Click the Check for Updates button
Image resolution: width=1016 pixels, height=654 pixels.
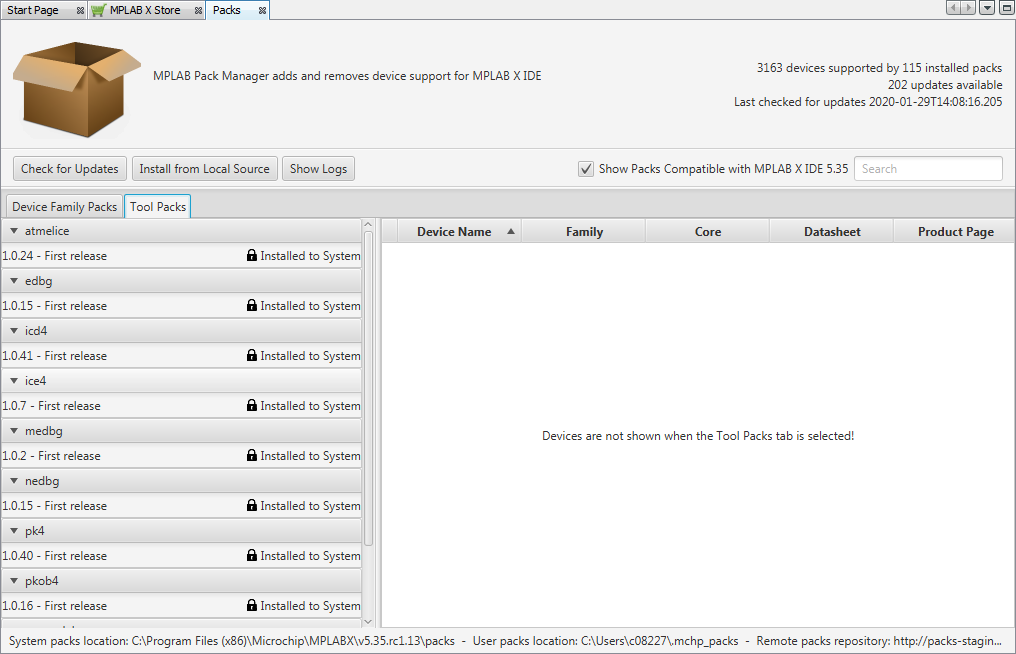pyautogui.click(x=69, y=168)
